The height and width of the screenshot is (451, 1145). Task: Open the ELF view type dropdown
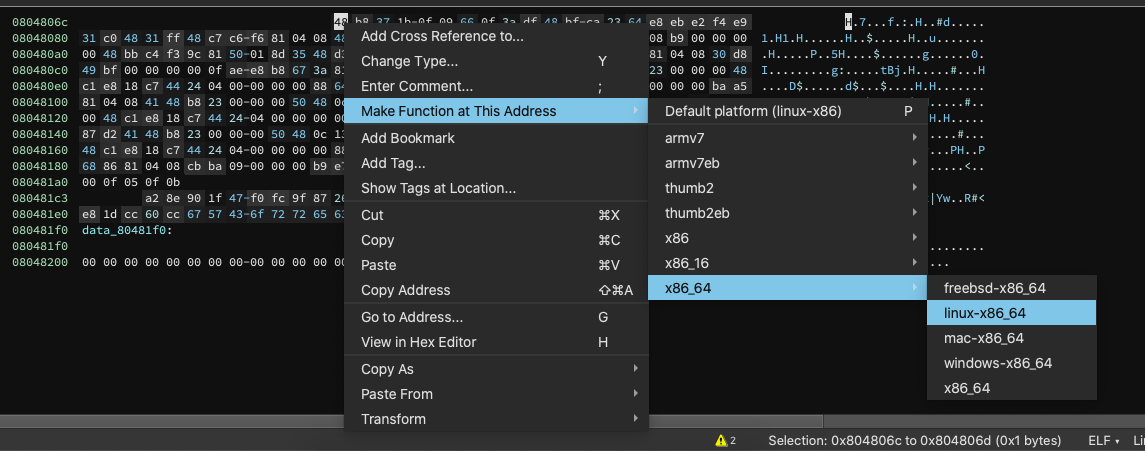1103,441
